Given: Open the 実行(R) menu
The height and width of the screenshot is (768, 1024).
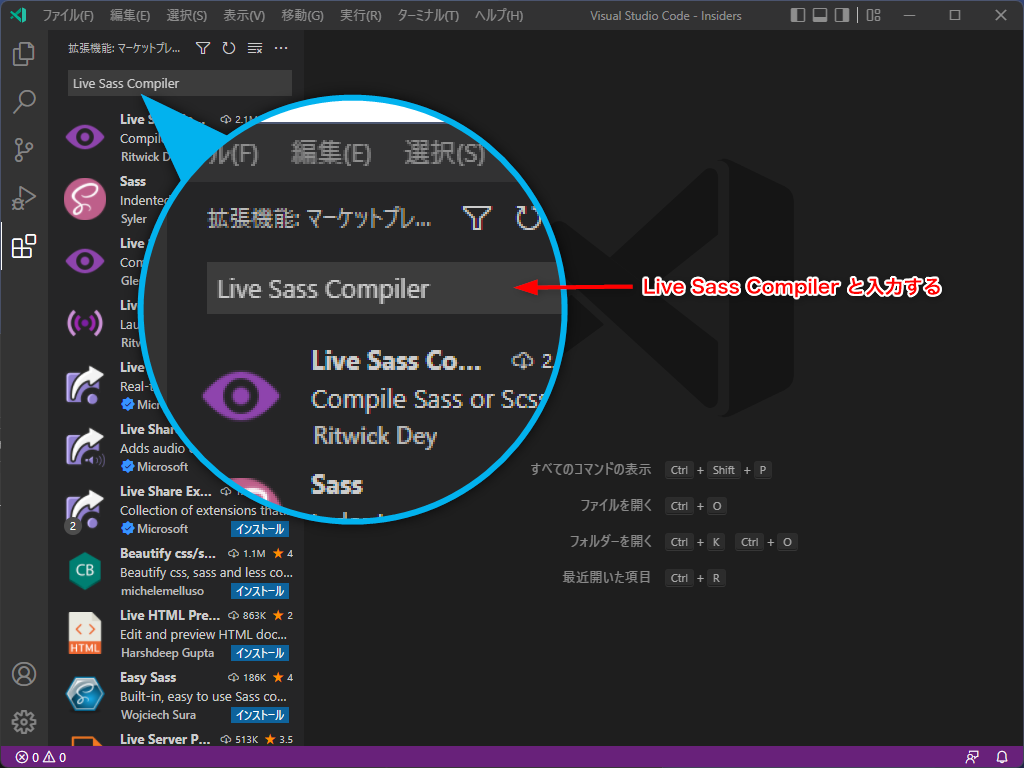Looking at the screenshot, I should [360, 15].
